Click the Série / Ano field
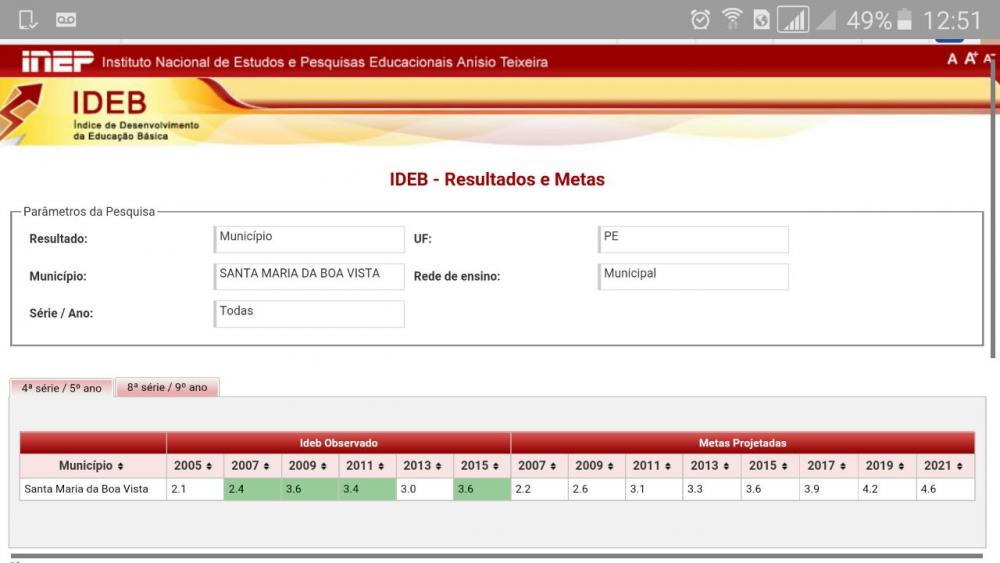 309,313
